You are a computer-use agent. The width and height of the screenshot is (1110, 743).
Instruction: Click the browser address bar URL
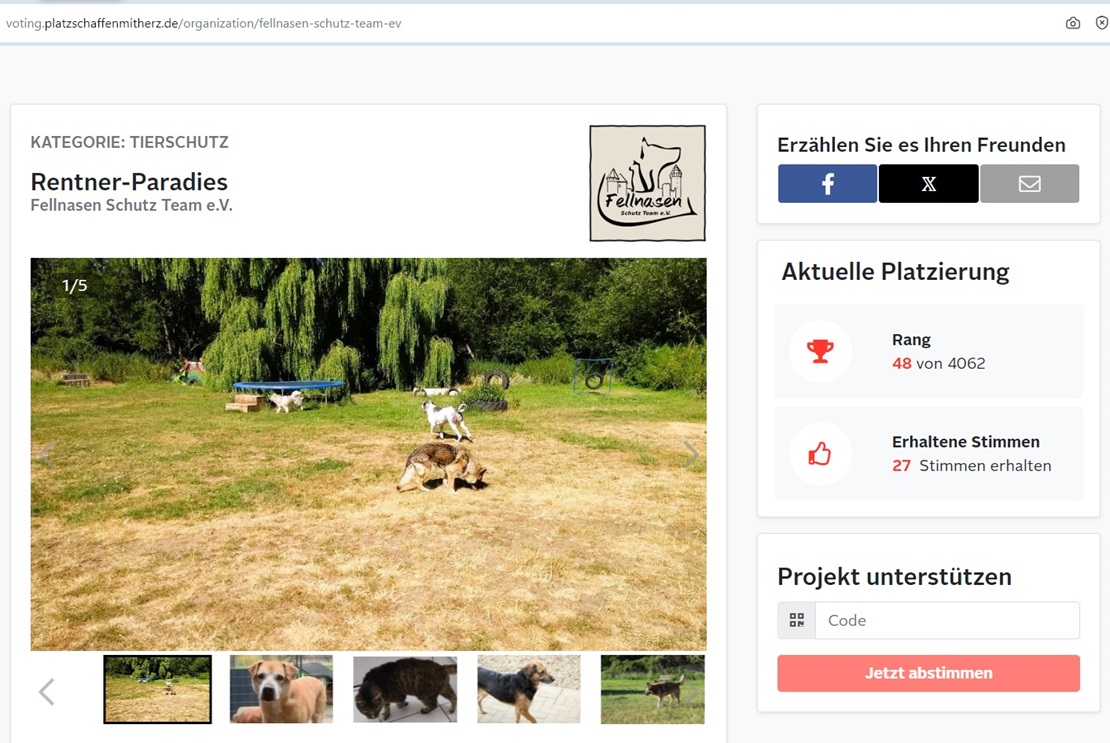(x=203, y=23)
